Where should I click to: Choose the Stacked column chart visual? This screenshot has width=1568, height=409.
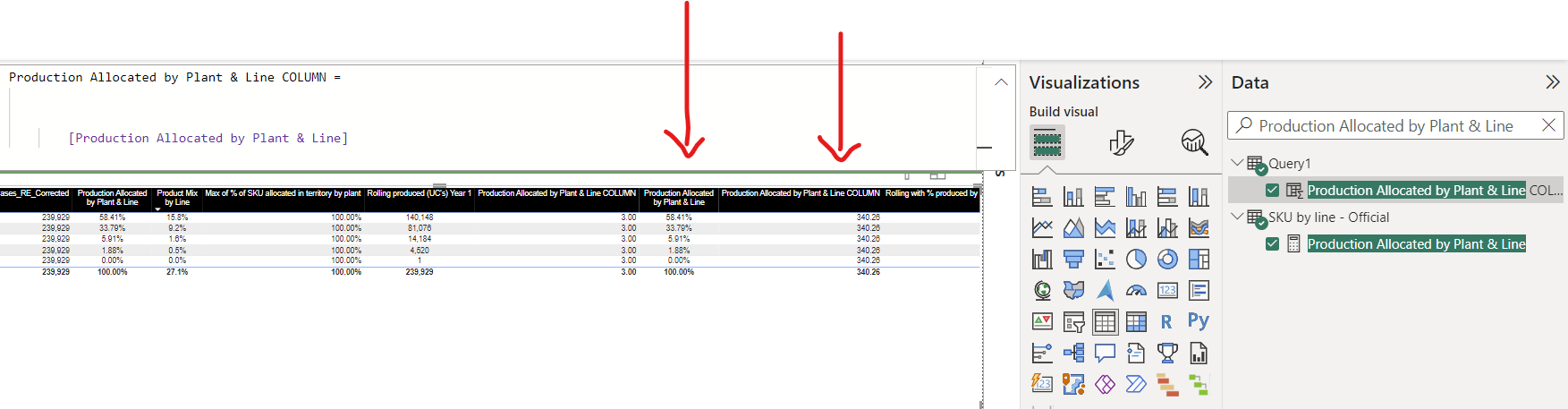(x=1073, y=196)
